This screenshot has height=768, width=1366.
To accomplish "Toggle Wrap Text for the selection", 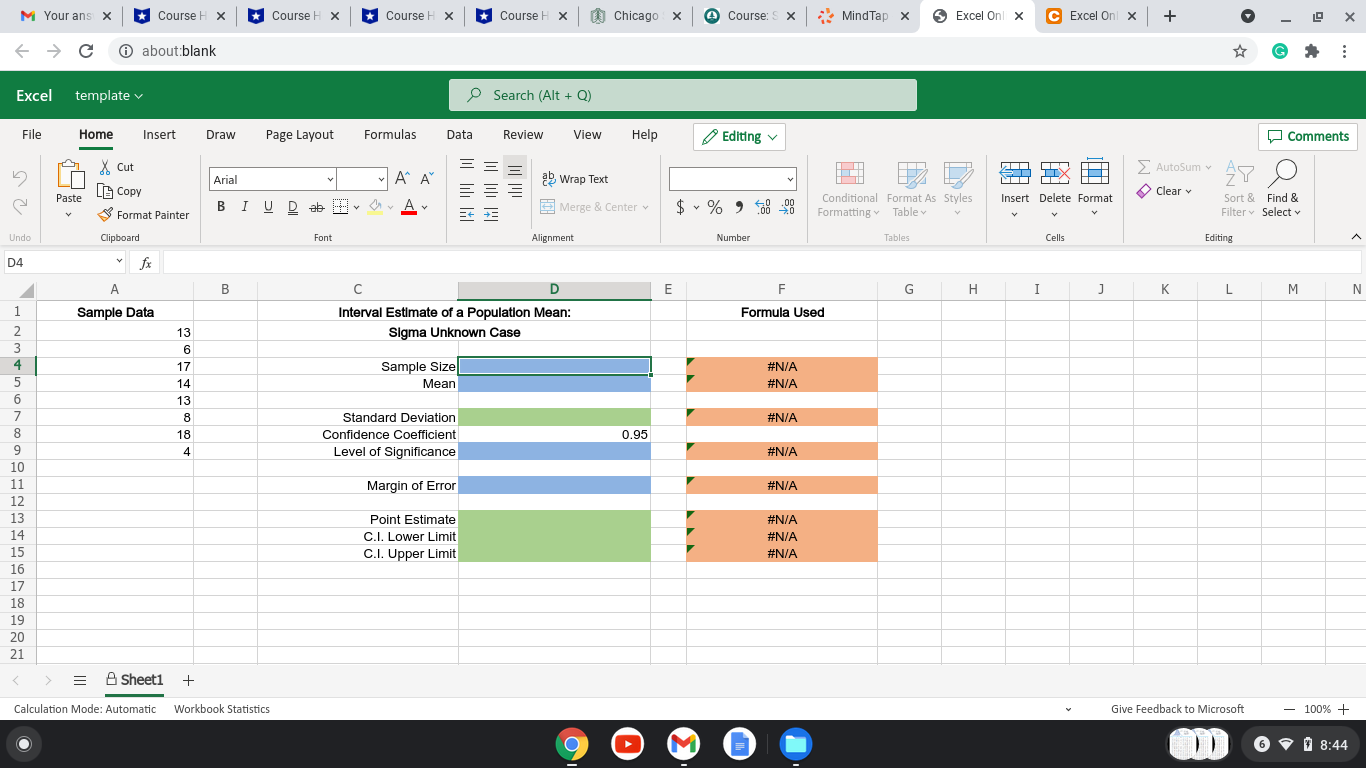I will pyautogui.click(x=576, y=179).
